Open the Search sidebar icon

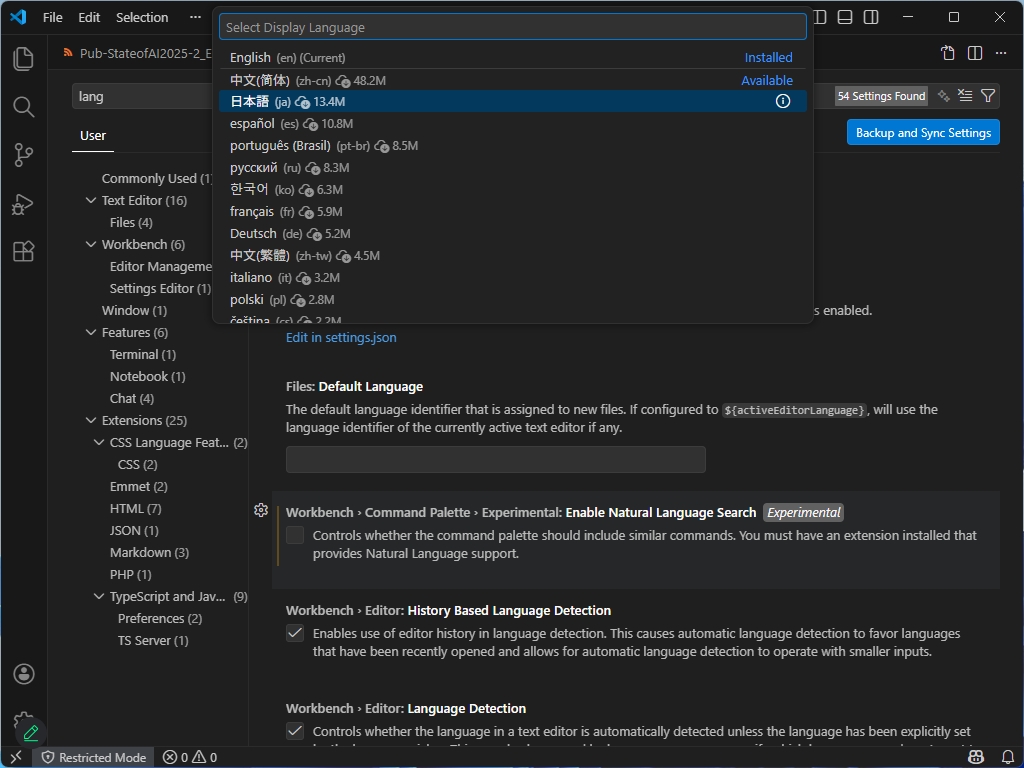tap(22, 106)
